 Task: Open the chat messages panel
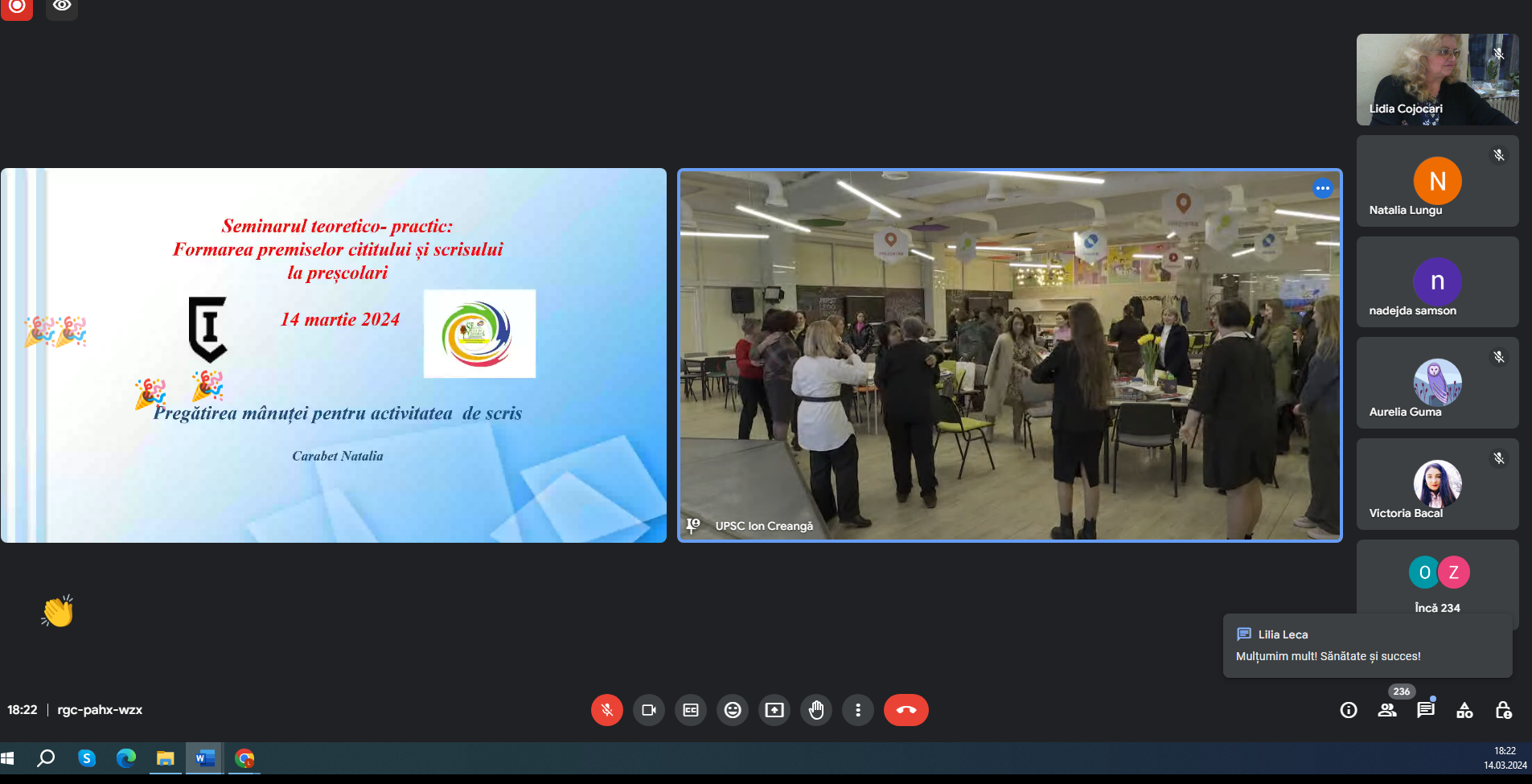tap(1425, 710)
